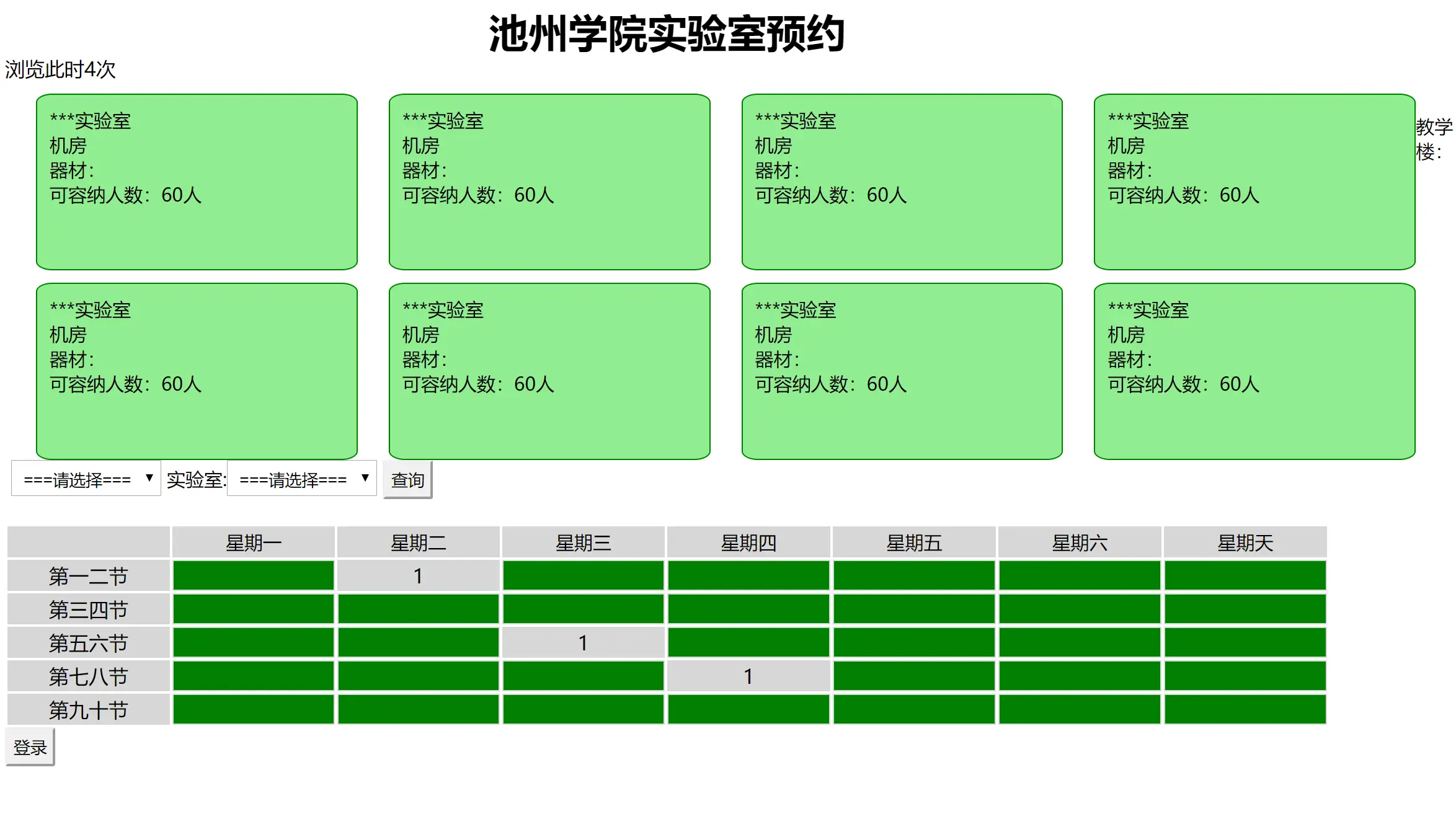Open the teaching building dropdown
This screenshot has height=819, width=1456.
[86, 479]
